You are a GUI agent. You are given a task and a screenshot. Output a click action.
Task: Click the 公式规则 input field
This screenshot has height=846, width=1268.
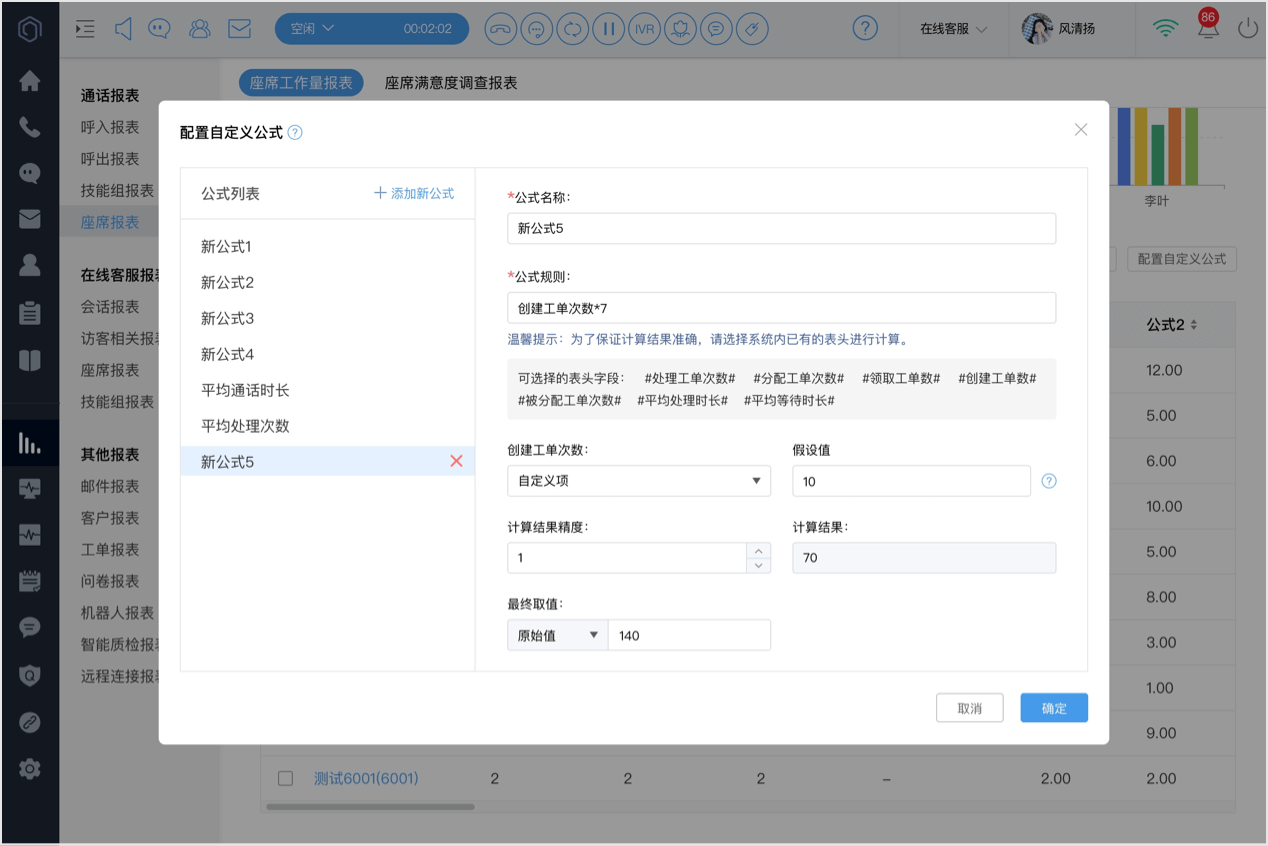click(781, 308)
